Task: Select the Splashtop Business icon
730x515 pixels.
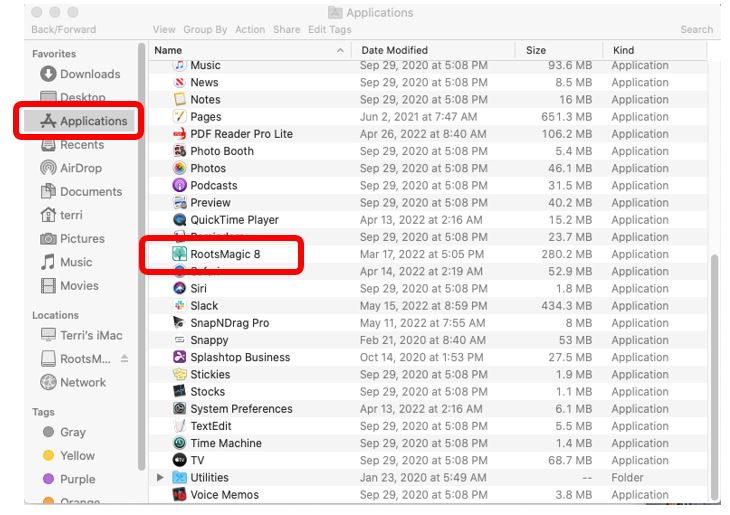Action: pos(180,357)
